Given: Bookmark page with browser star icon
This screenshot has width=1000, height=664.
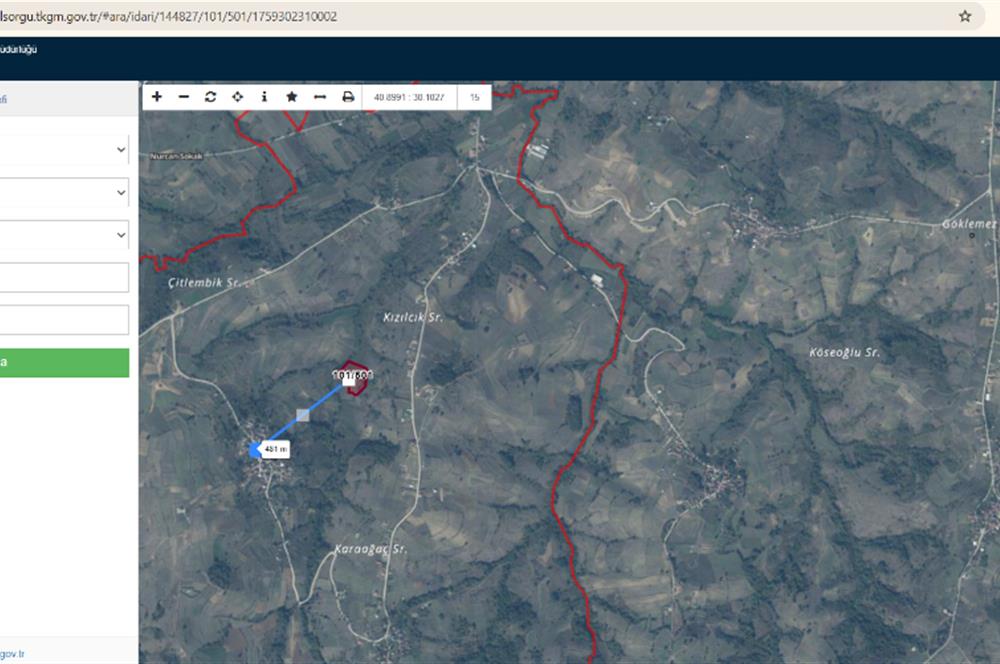Looking at the screenshot, I should tap(965, 16).
